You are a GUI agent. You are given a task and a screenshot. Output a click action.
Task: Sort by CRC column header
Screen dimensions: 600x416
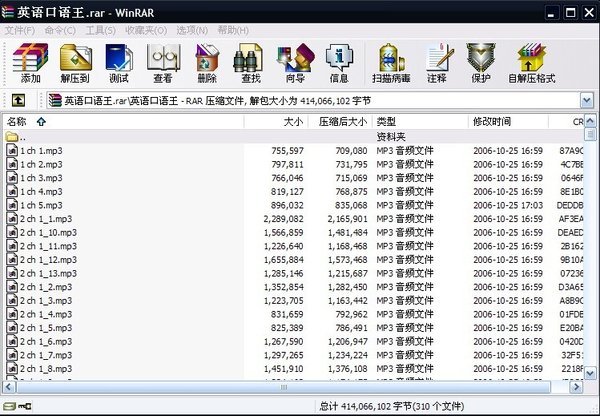566,122
